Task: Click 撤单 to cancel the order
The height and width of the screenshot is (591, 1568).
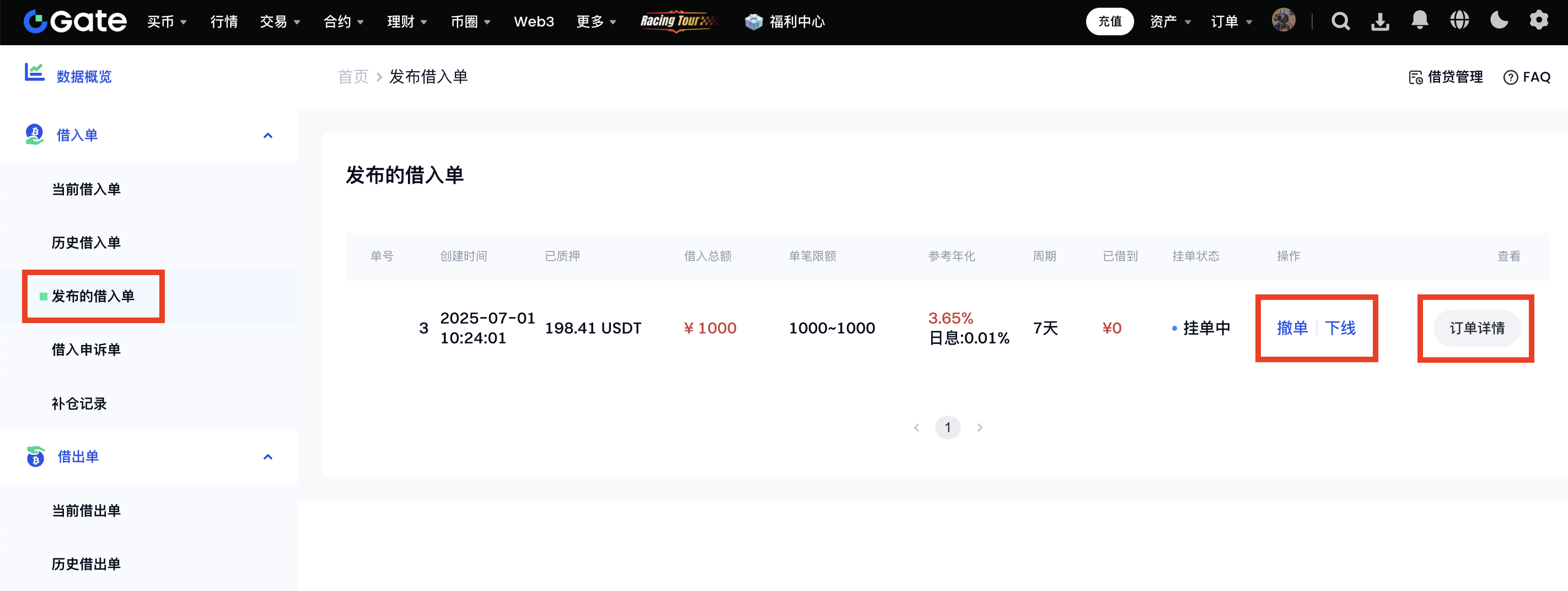Action: click(x=1292, y=328)
